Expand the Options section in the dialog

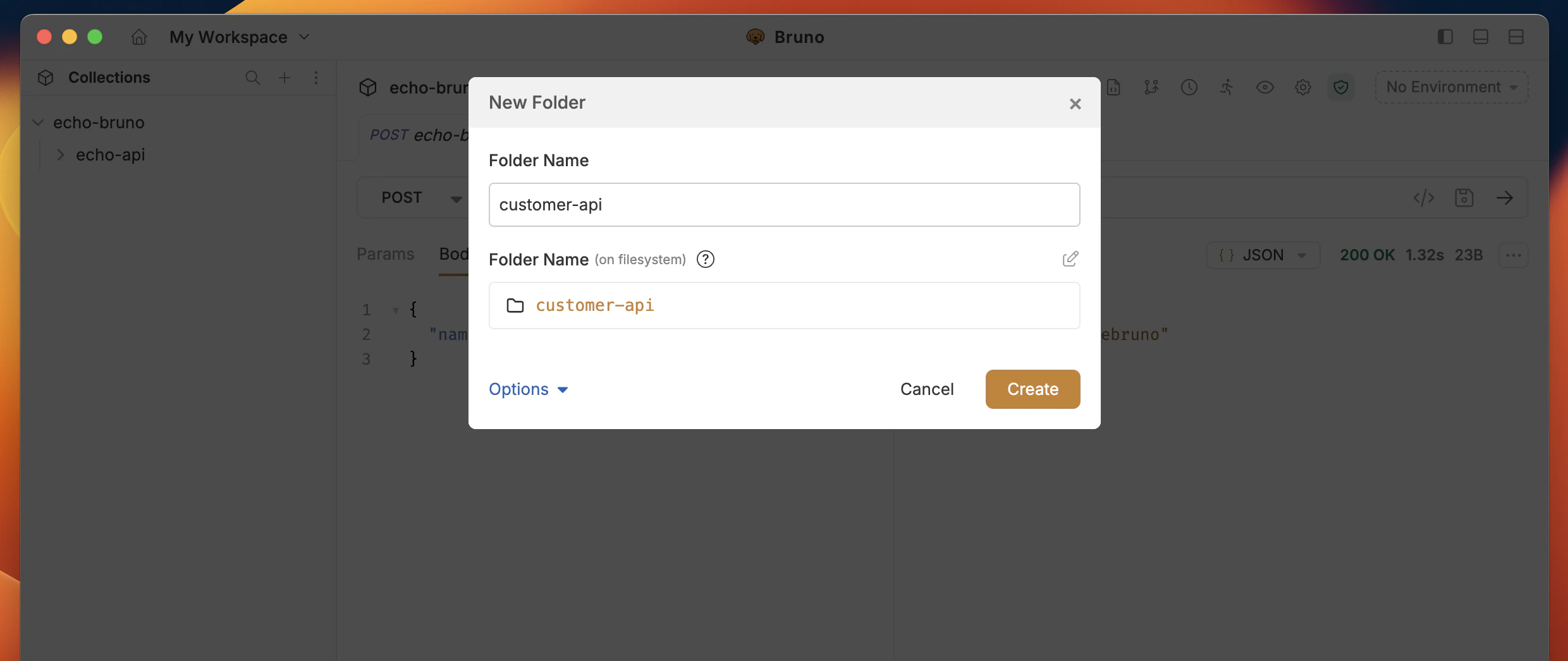(529, 389)
